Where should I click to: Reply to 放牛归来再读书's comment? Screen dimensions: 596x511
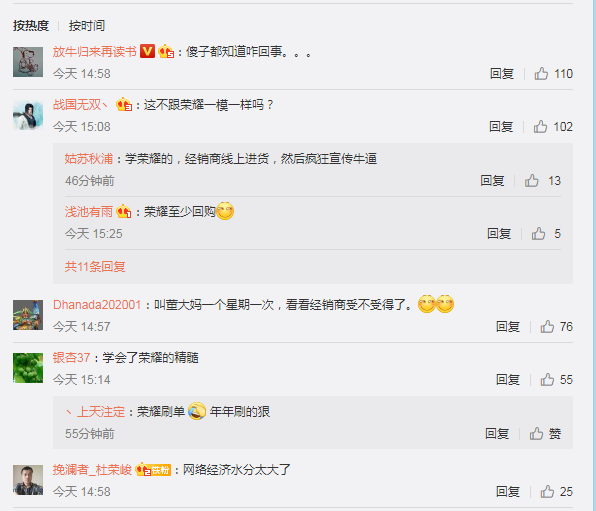point(502,73)
